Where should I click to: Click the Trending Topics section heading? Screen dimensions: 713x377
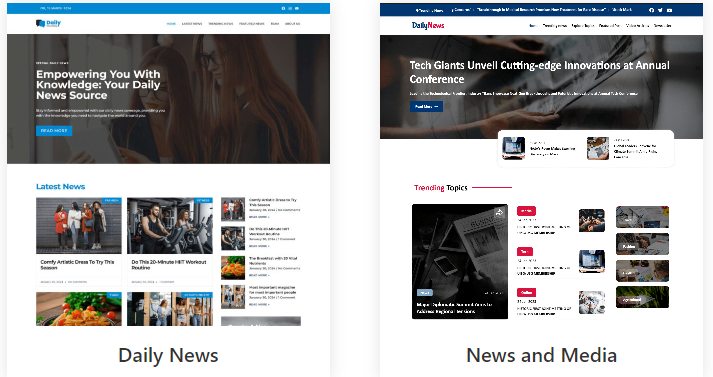pyautogui.click(x=441, y=187)
